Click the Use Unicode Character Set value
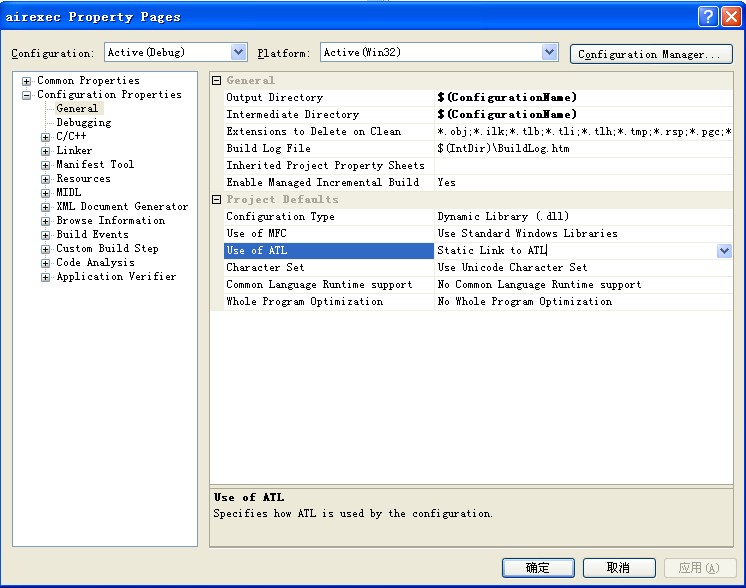This screenshot has height=588, width=746. (x=512, y=267)
